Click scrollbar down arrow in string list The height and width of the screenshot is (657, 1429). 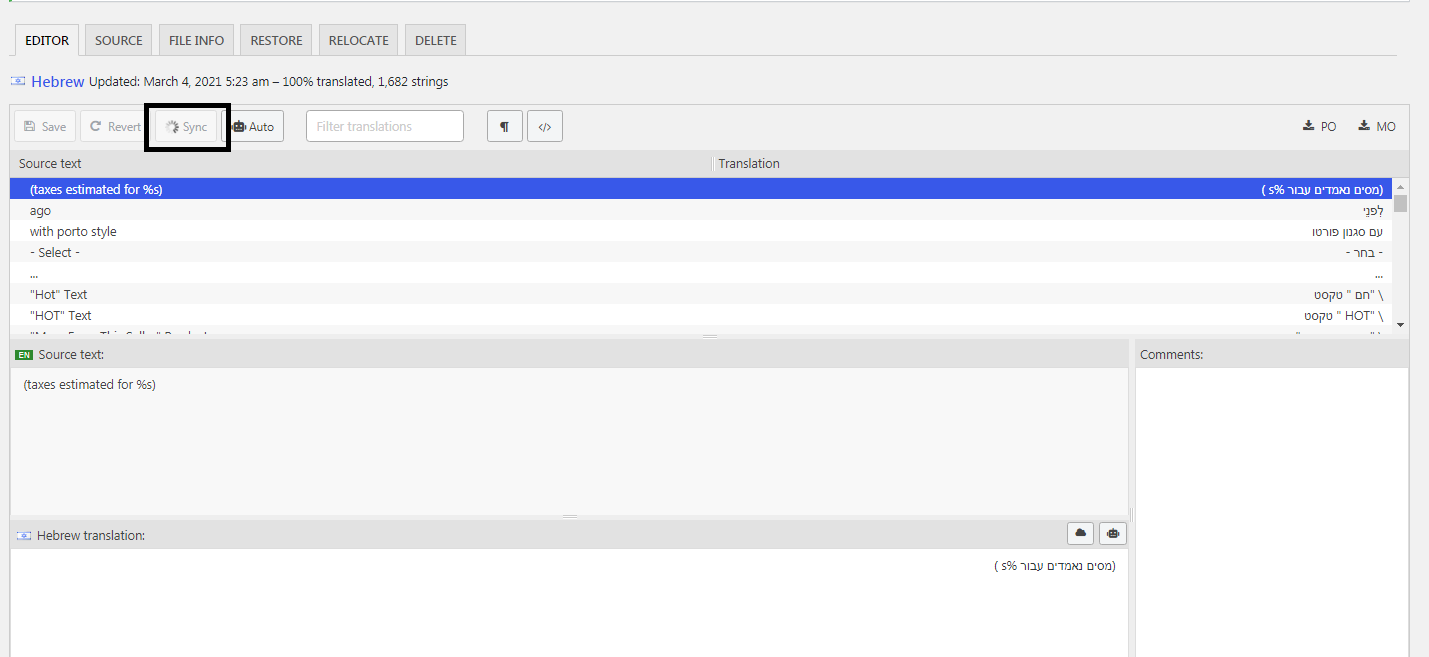click(x=1400, y=324)
